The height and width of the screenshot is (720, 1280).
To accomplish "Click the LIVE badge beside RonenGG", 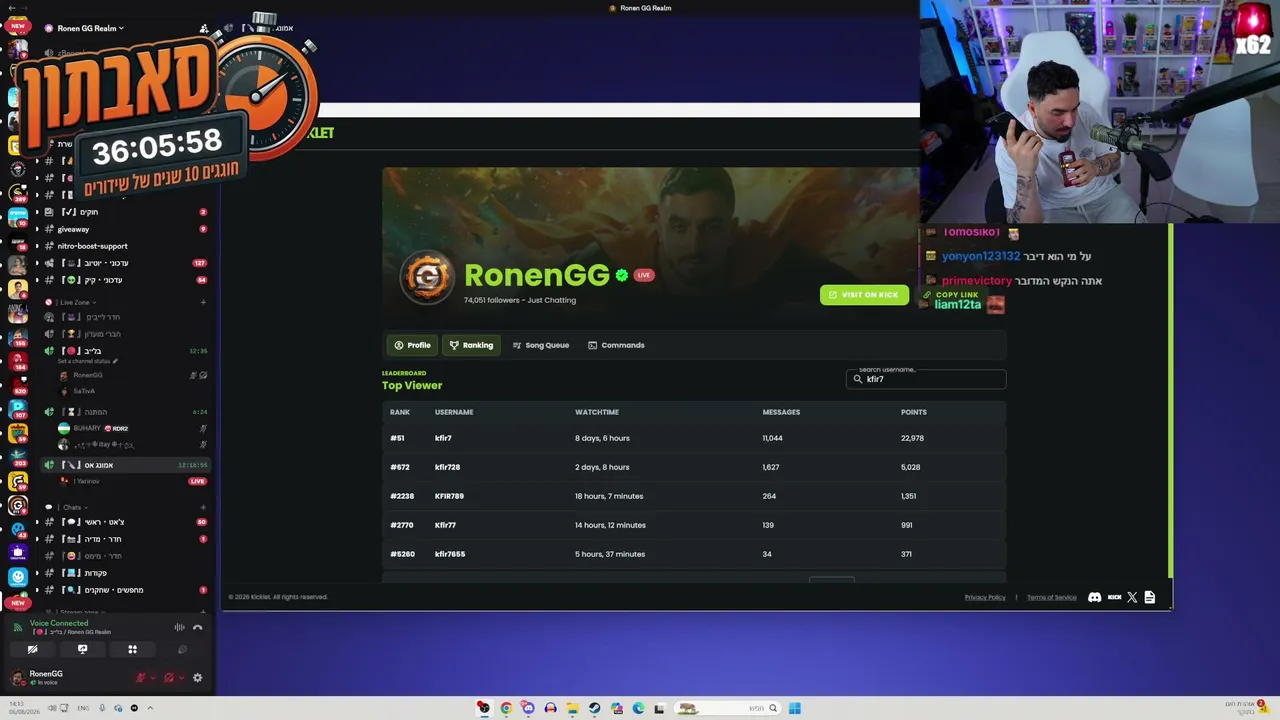I will tap(644, 275).
